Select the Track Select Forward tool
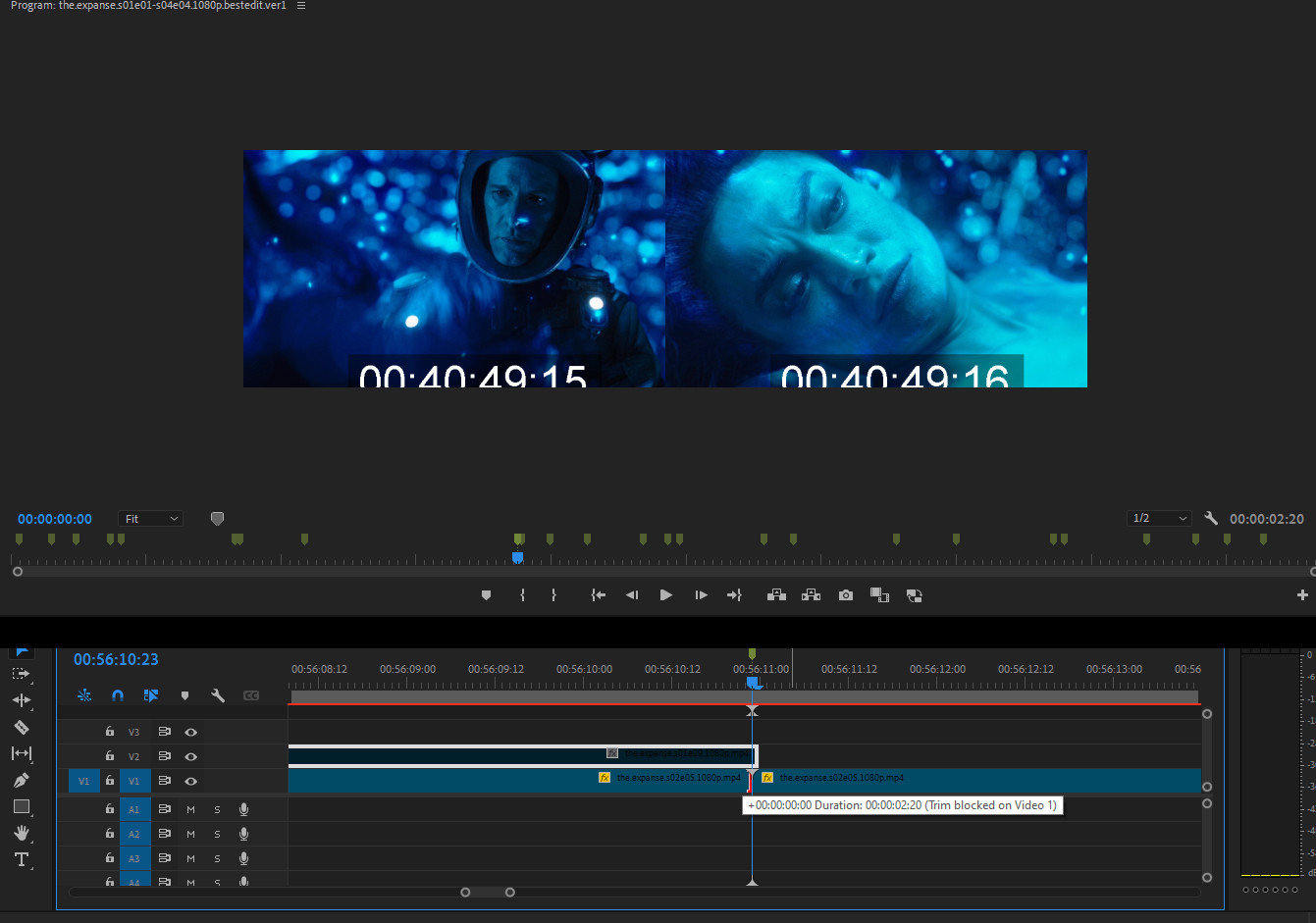The image size is (1316, 923). (21, 674)
